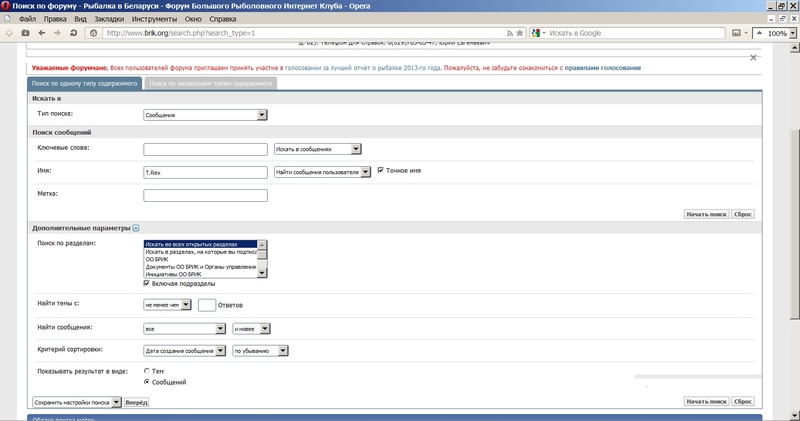The width and height of the screenshot is (800, 421).
Task: Click the browser Forward arrow button
Action: [59, 33]
